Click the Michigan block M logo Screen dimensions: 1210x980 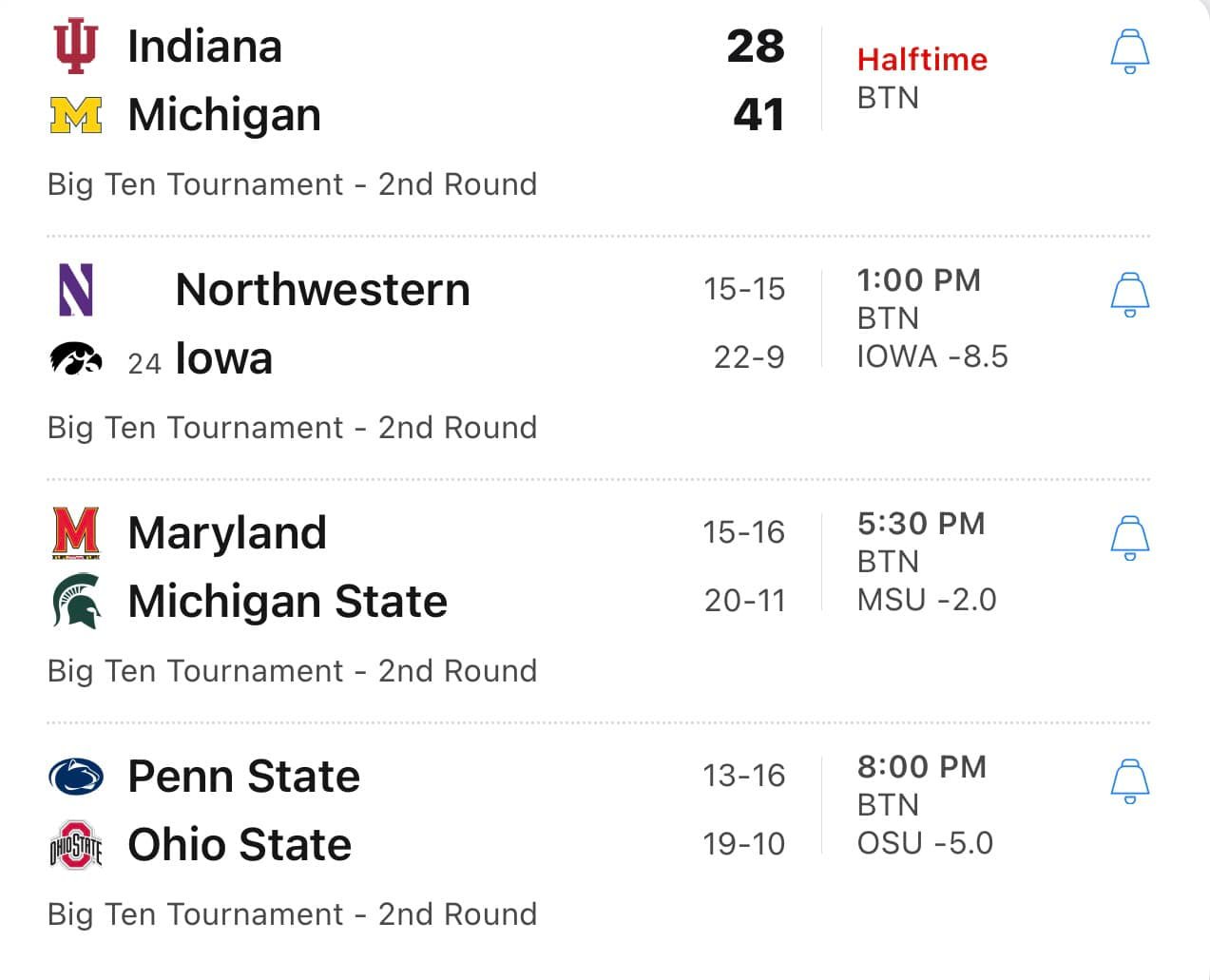tap(76, 115)
